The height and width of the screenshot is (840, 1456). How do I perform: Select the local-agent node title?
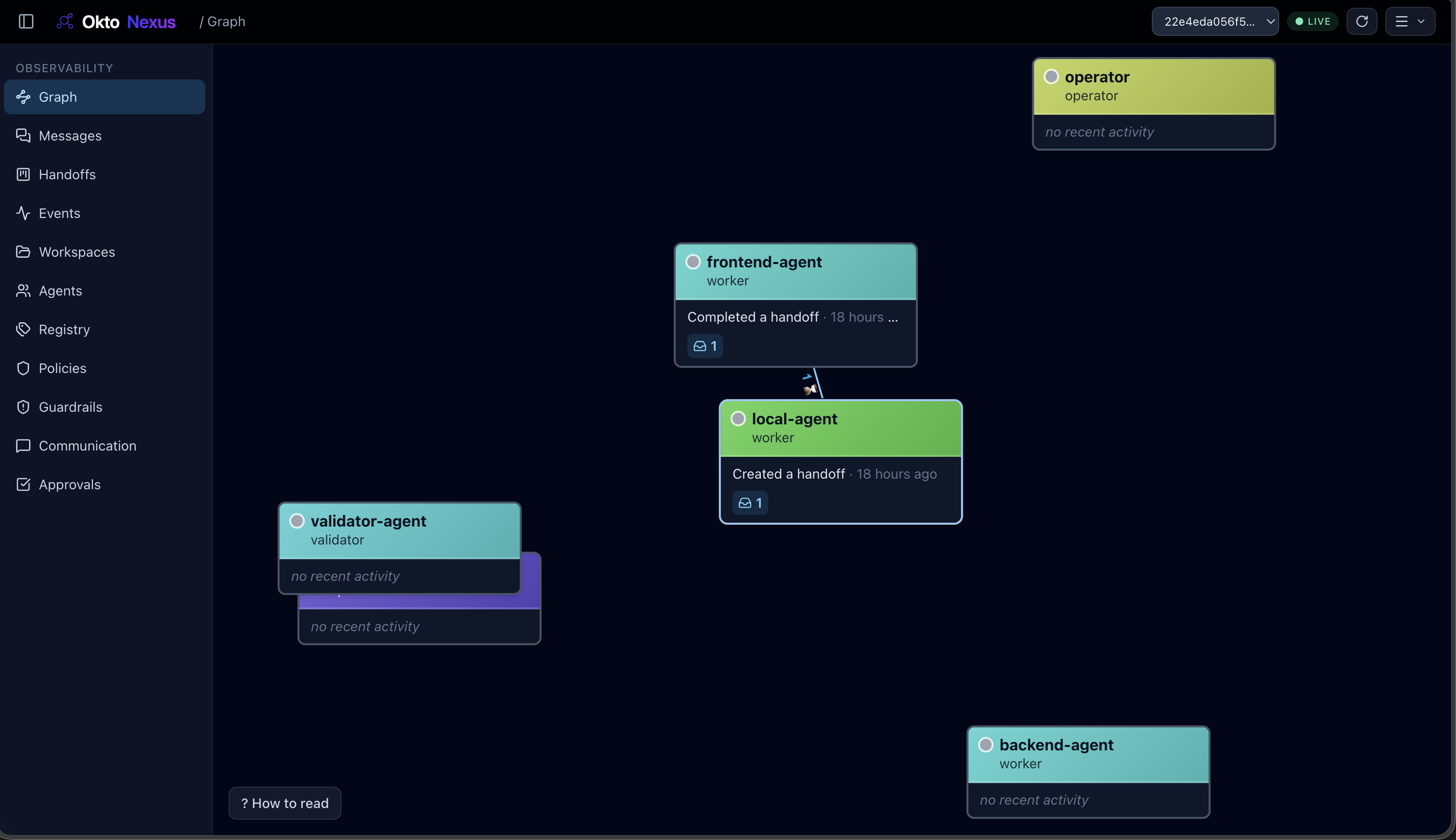tap(794, 419)
